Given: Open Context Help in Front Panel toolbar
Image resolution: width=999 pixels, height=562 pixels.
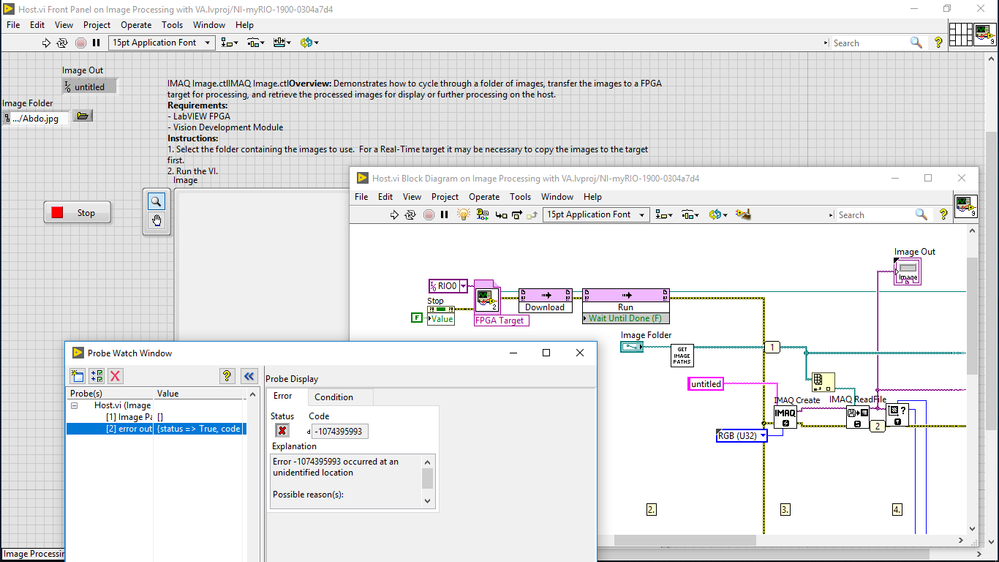Looking at the screenshot, I should 938,43.
